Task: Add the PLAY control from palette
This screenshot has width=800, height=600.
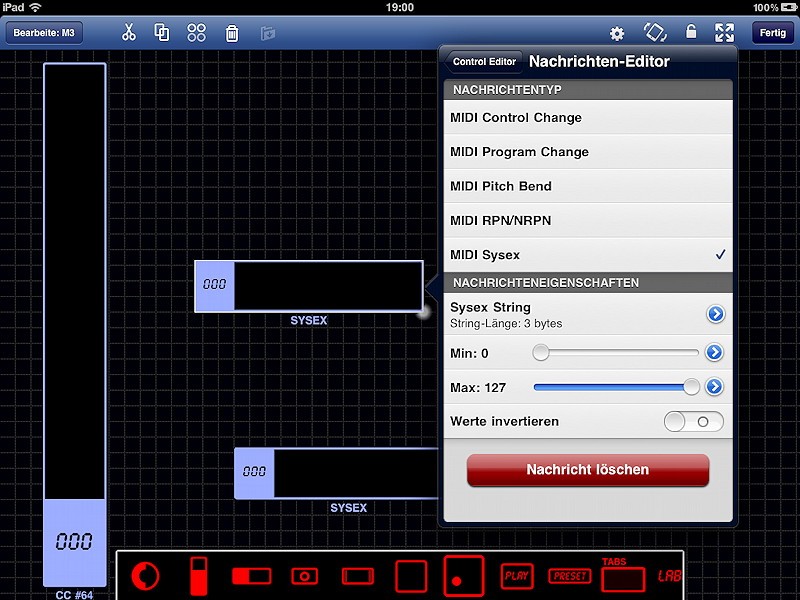Action: 517,576
